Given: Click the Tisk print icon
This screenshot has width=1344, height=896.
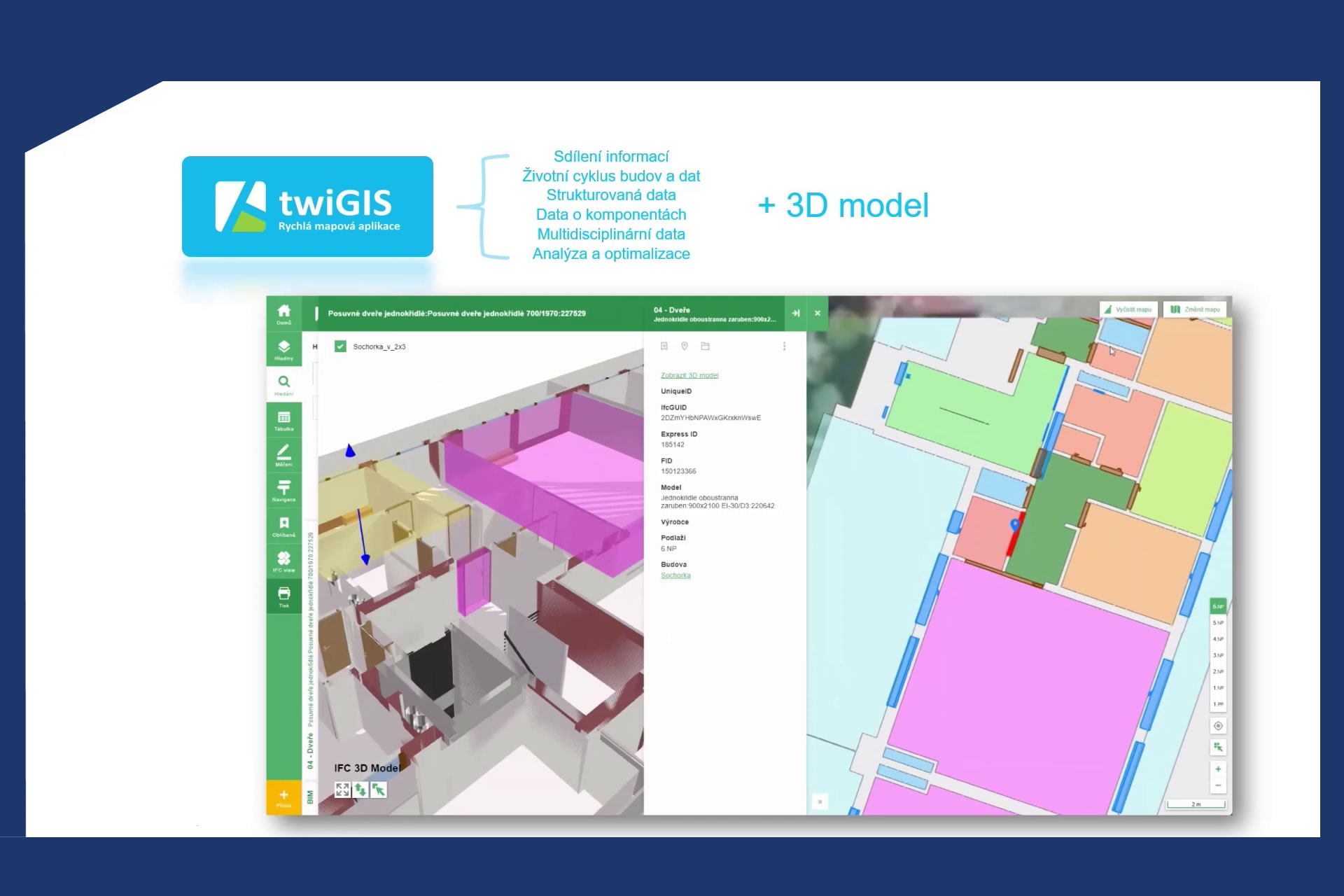Looking at the screenshot, I should coord(283,596).
